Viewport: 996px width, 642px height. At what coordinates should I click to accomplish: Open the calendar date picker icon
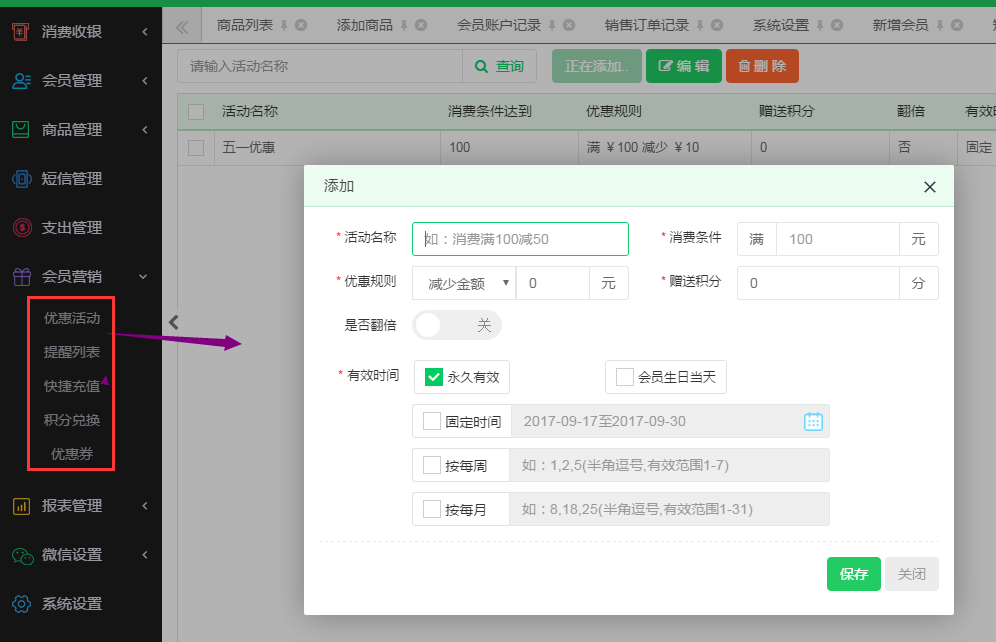click(813, 421)
